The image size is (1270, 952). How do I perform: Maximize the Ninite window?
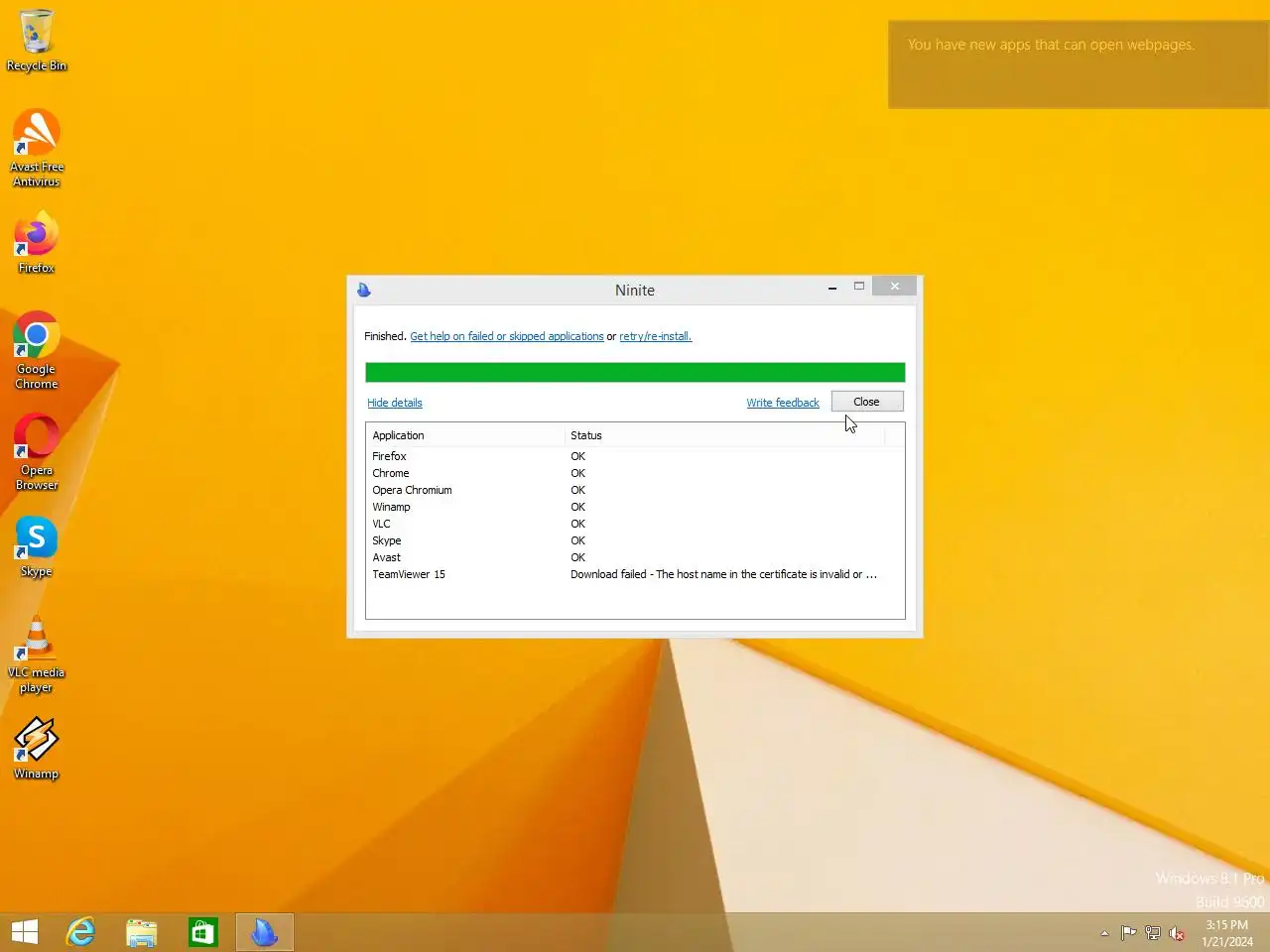pos(859,287)
